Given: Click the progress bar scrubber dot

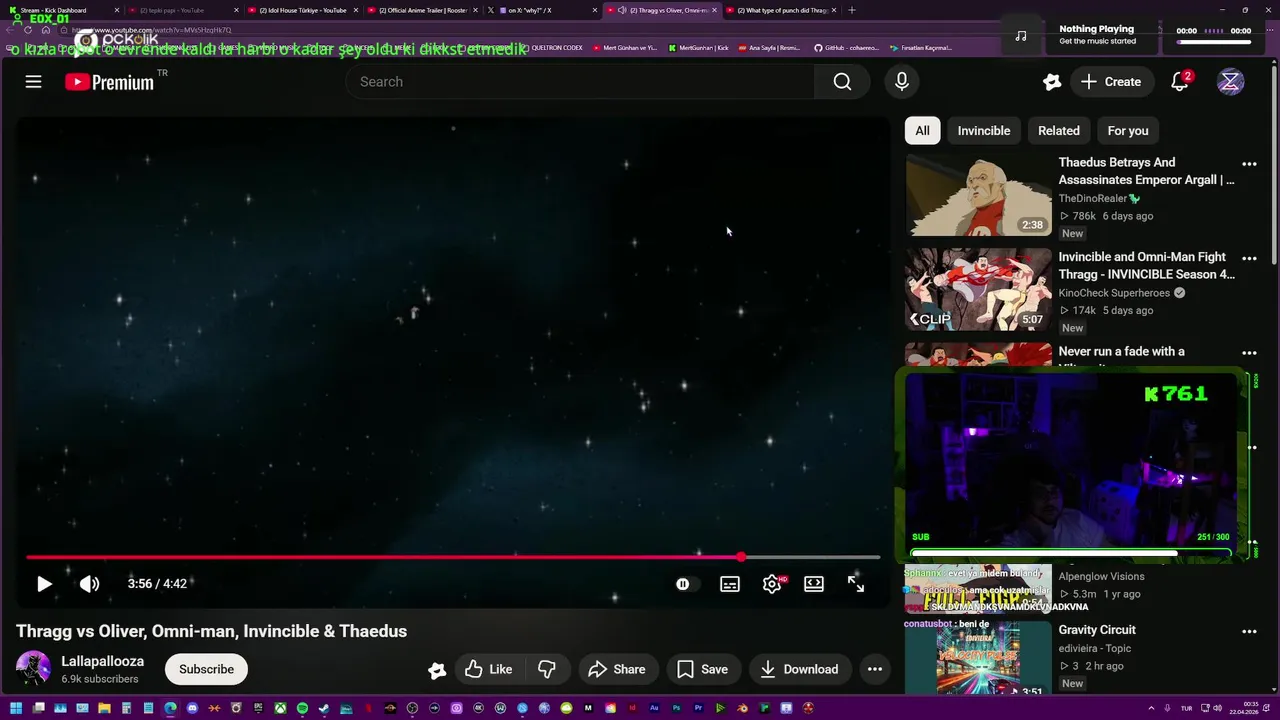Looking at the screenshot, I should coord(741,557).
